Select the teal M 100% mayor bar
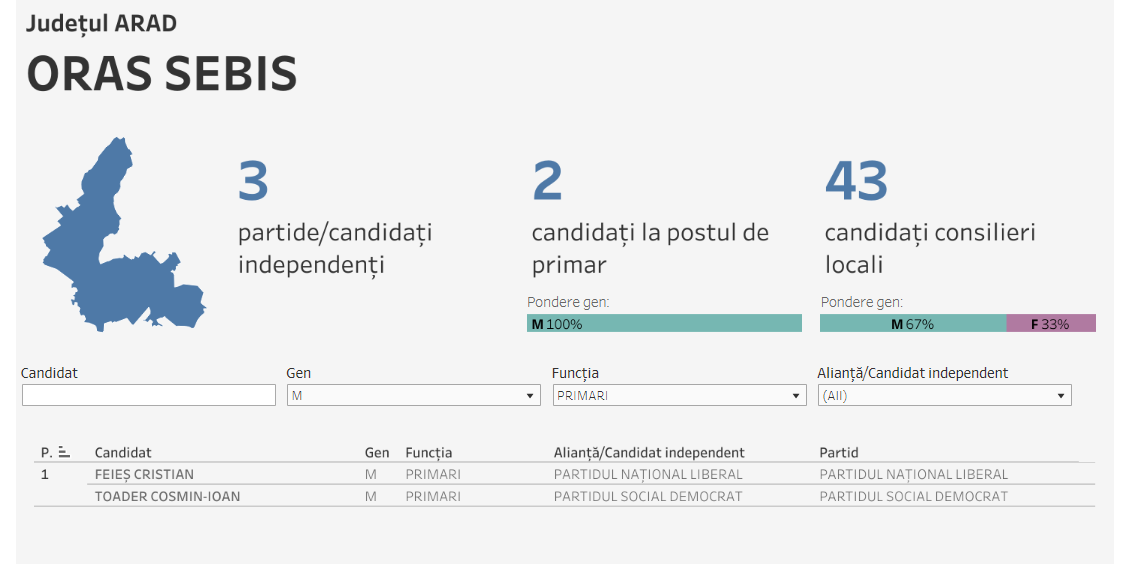Image resolution: width=1123 pixels, height=564 pixels. (x=664, y=324)
